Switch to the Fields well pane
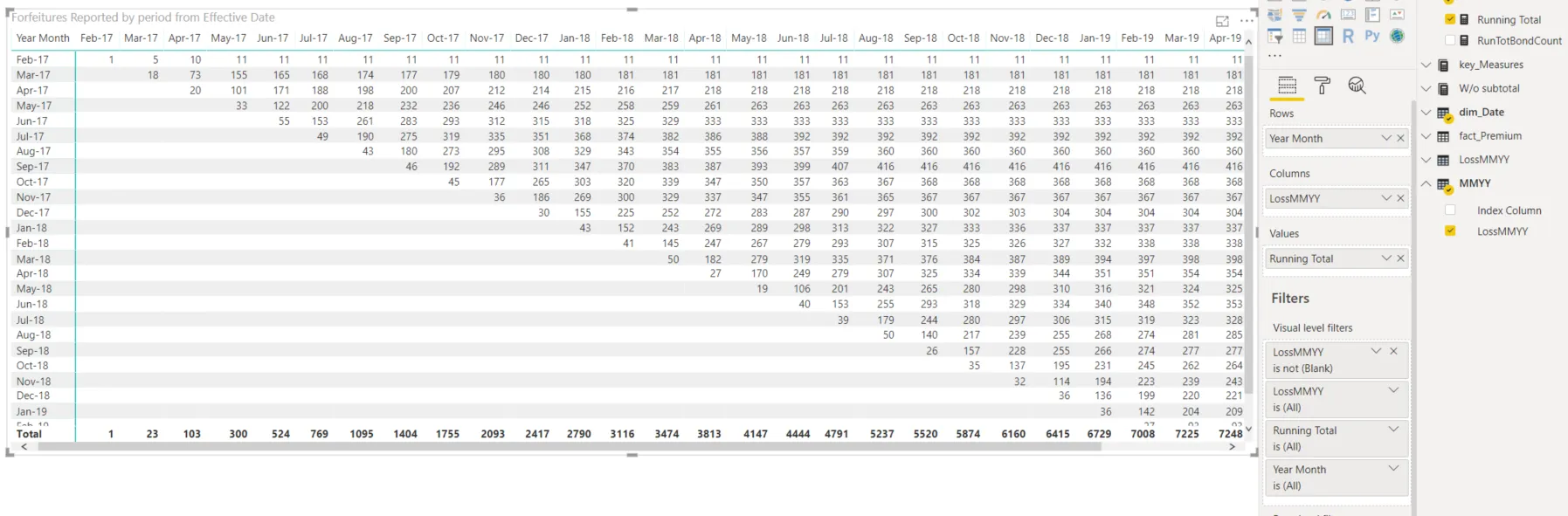The width and height of the screenshot is (1568, 516). [1287, 86]
